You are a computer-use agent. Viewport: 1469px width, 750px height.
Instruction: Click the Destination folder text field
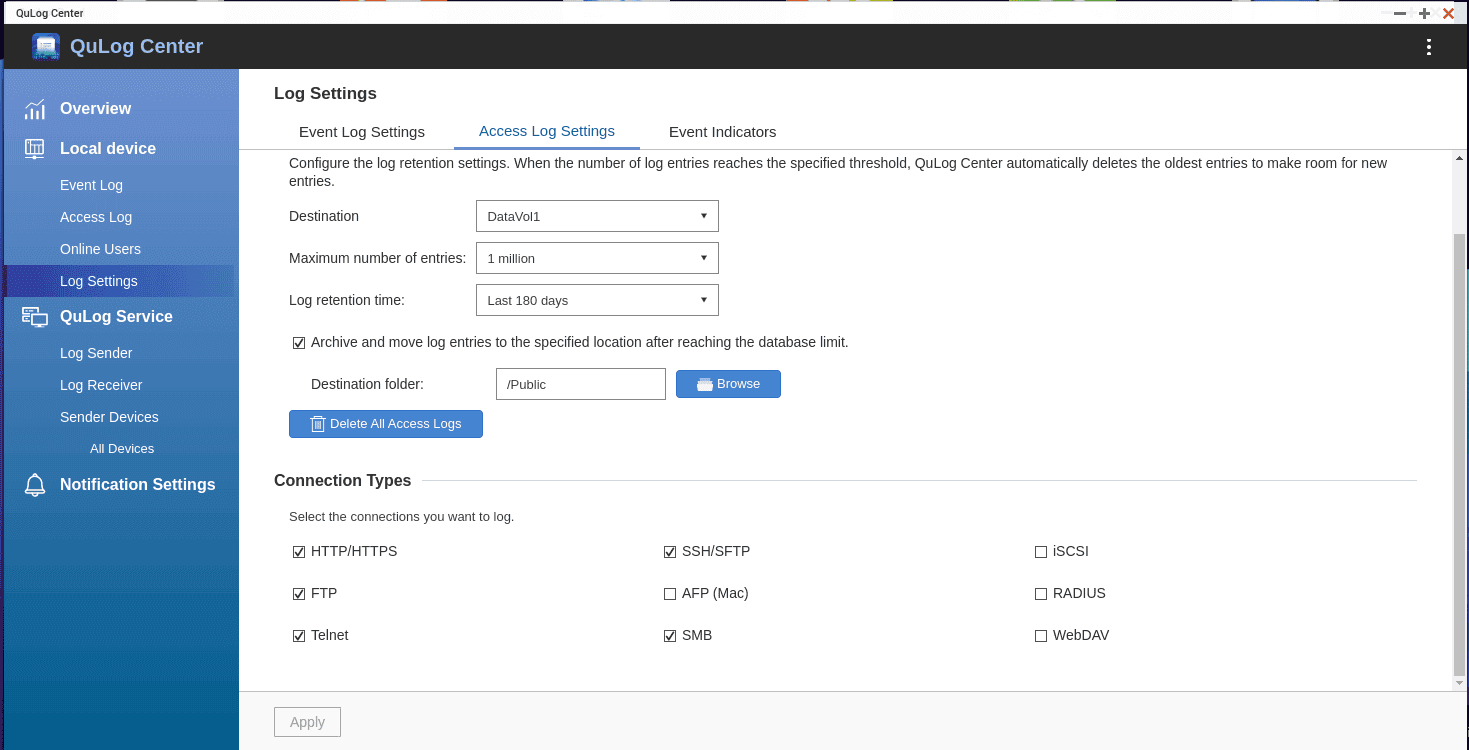click(x=580, y=384)
